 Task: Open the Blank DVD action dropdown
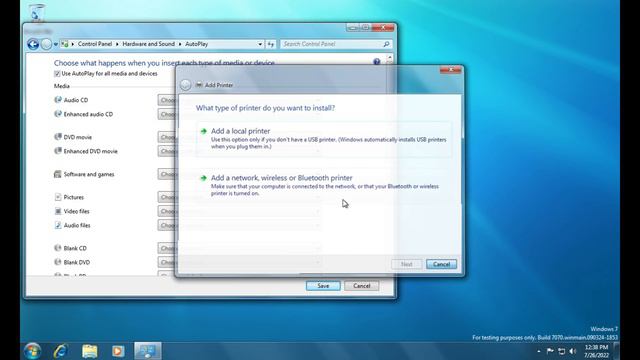point(239,262)
